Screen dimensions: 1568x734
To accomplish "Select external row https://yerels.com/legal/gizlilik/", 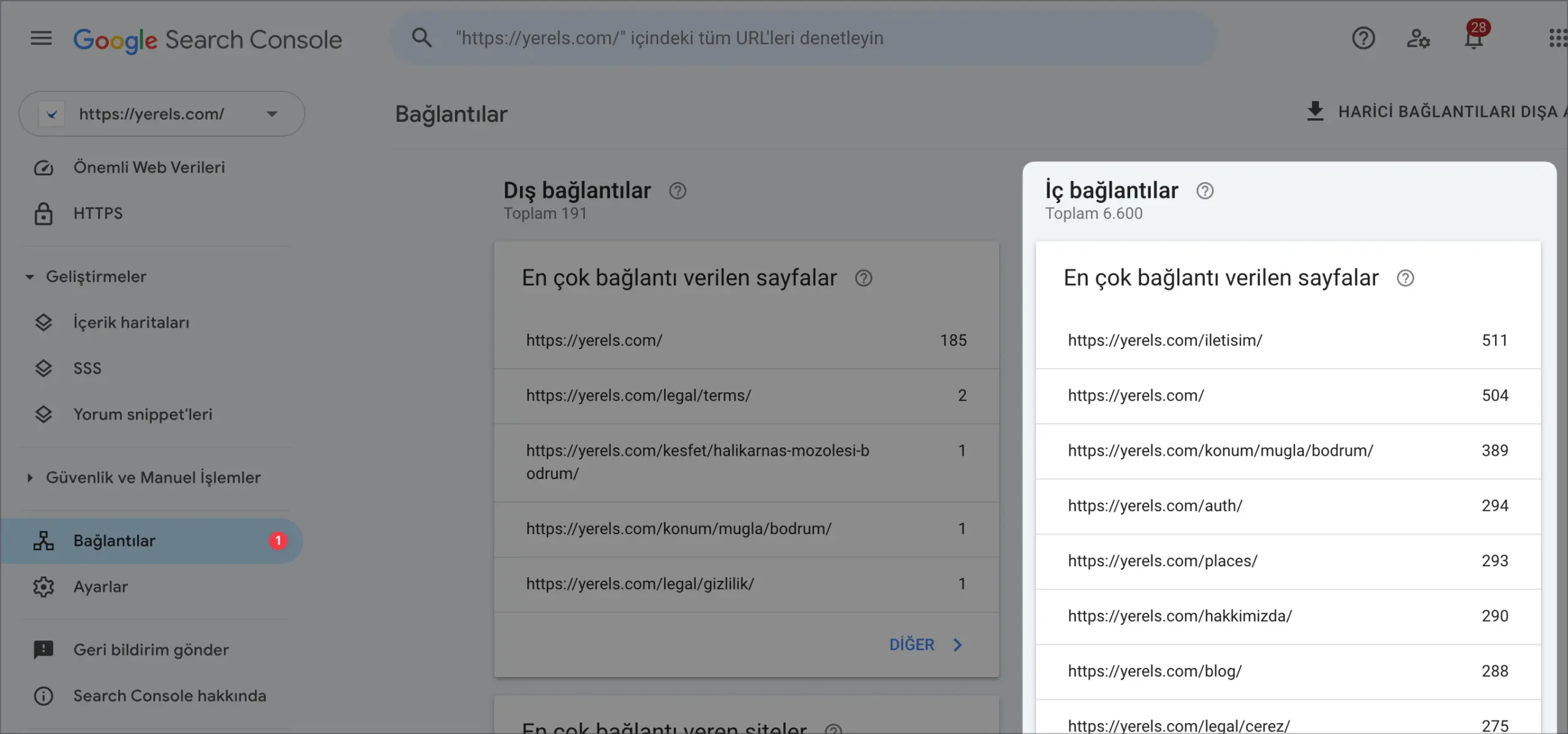I will (747, 584).
